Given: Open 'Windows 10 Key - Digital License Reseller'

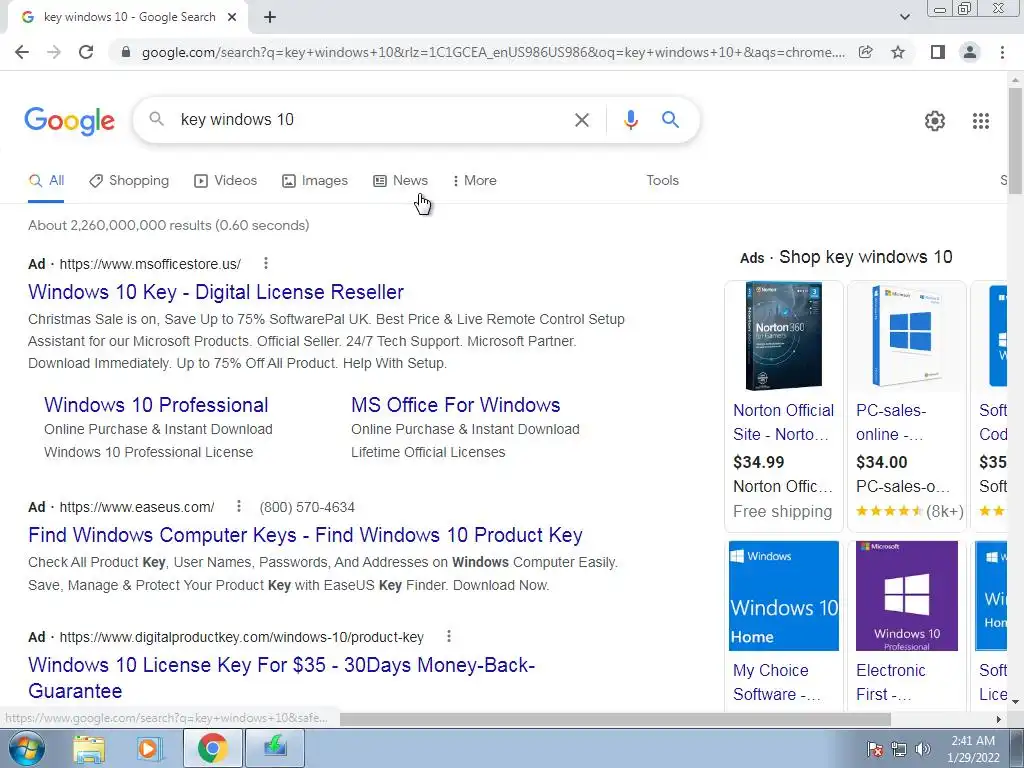Looking at the screenshot, I should click(216, 292).
